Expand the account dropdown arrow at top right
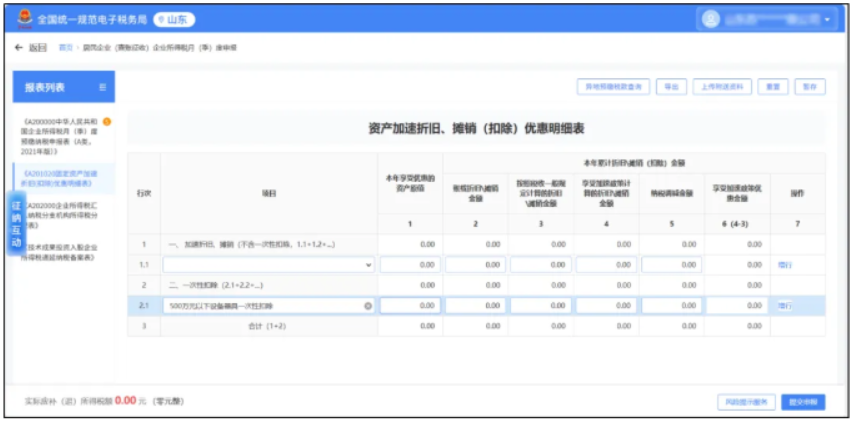This screenshot has width=853, height=422. pos(827,20)
